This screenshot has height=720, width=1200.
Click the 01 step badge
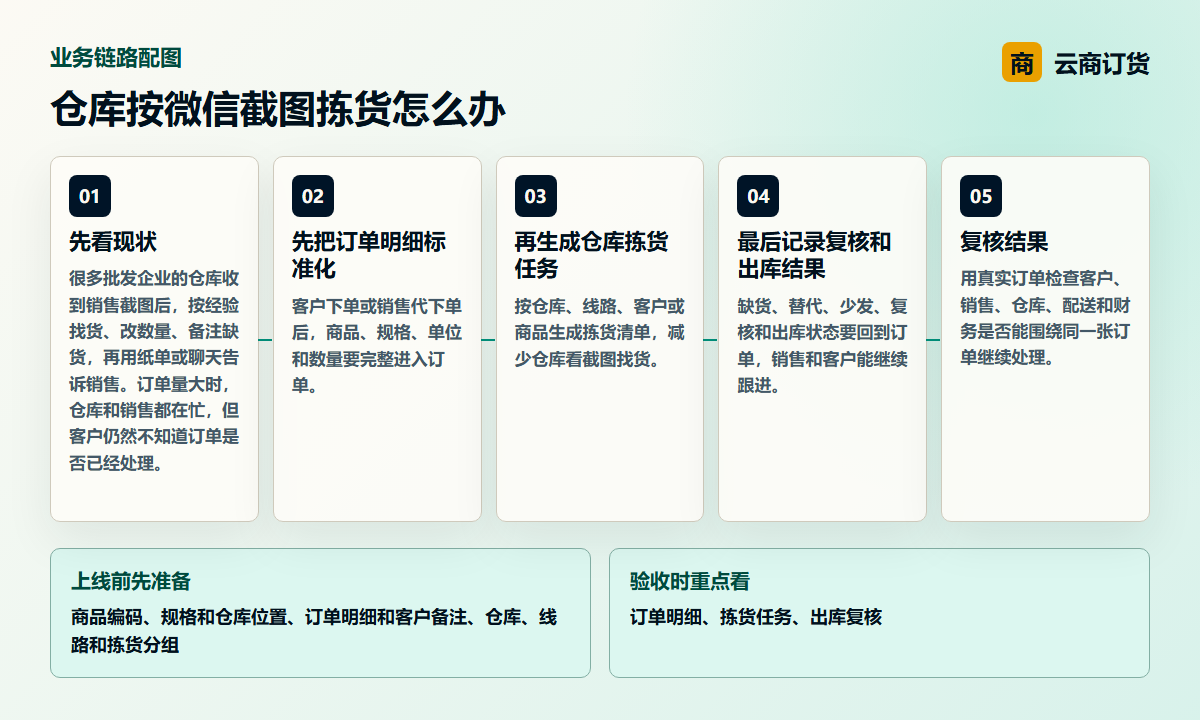click(x=90, y=196)
